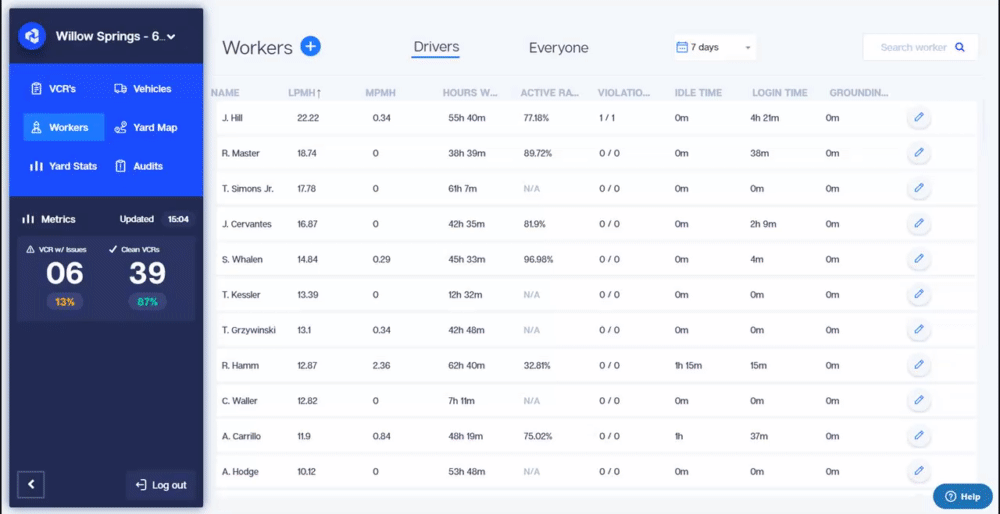Sort by the MPMH column header
The width and height of the screenshot is (1000, 514).
tap(381, 93)
